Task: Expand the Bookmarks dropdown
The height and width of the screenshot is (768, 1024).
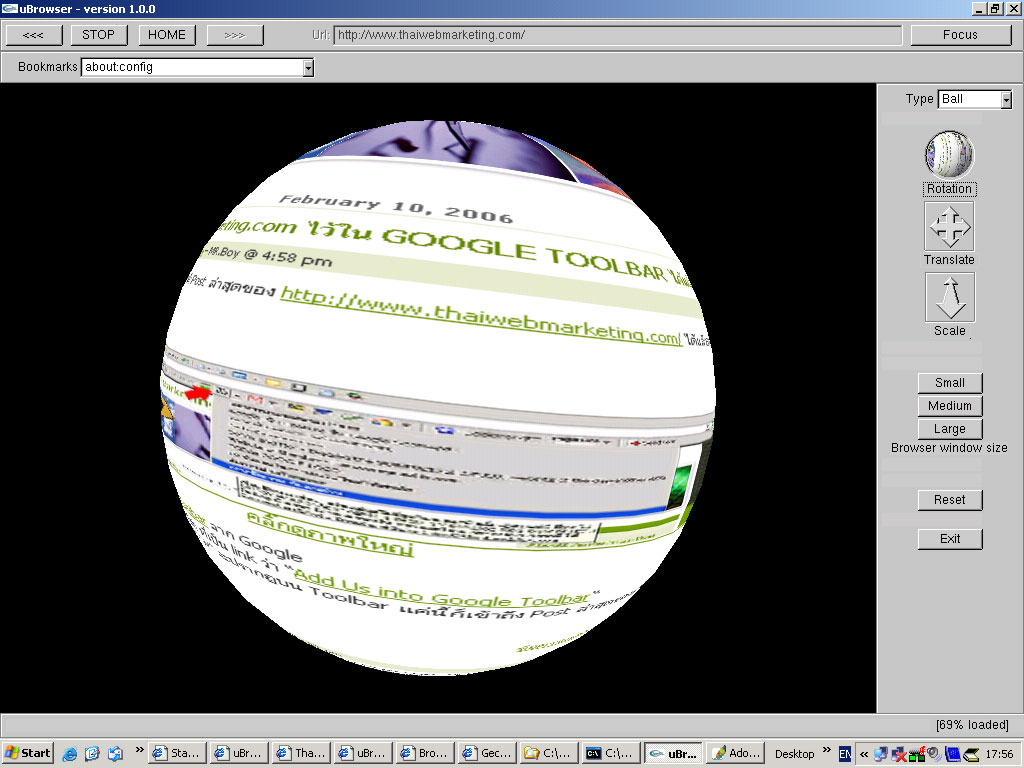Action: 308,67
